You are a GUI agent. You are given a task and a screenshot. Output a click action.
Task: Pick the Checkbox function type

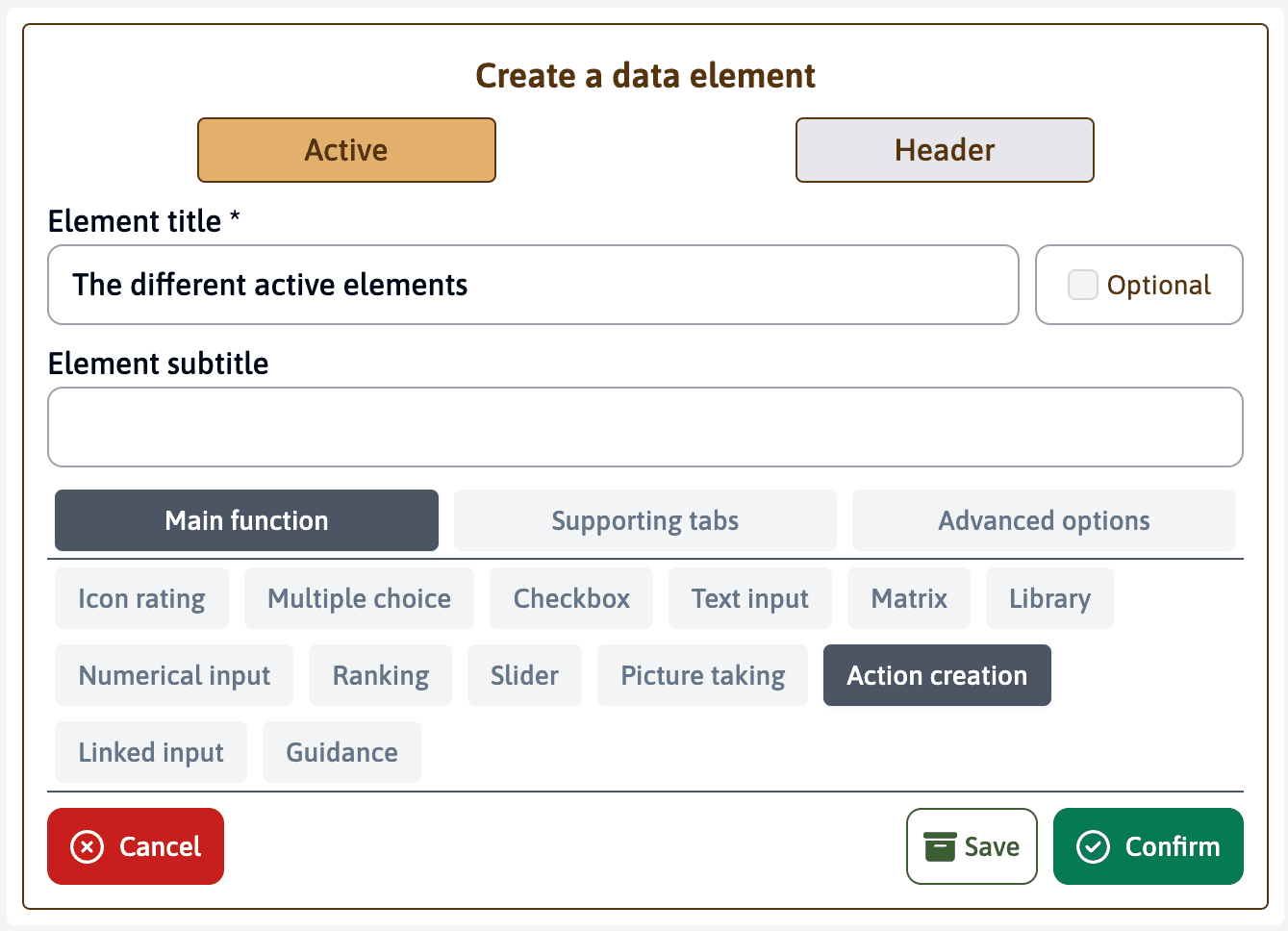click(x=570, y=598)
